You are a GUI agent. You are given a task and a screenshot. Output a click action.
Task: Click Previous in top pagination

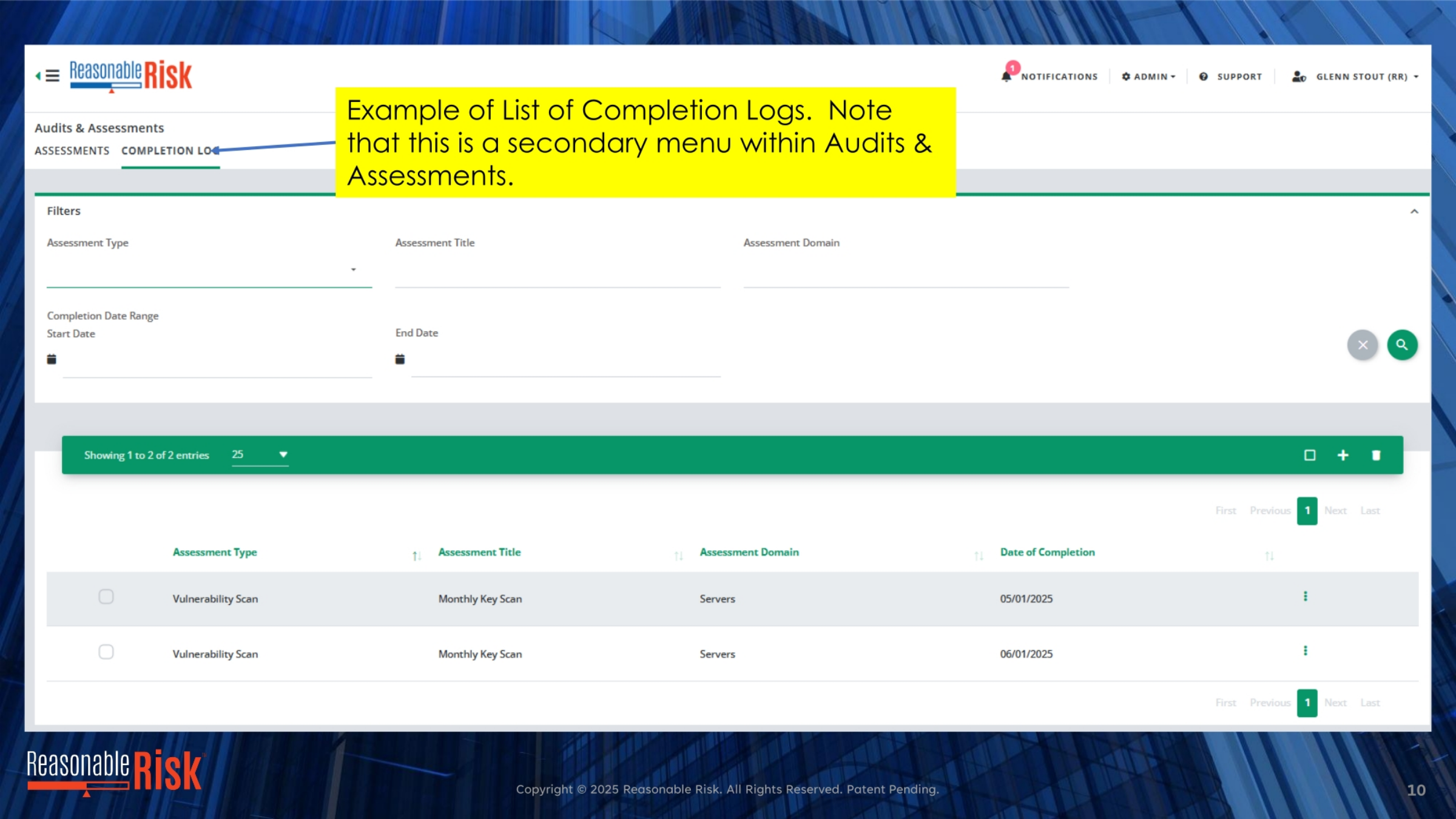click(x=1270, y=511)
